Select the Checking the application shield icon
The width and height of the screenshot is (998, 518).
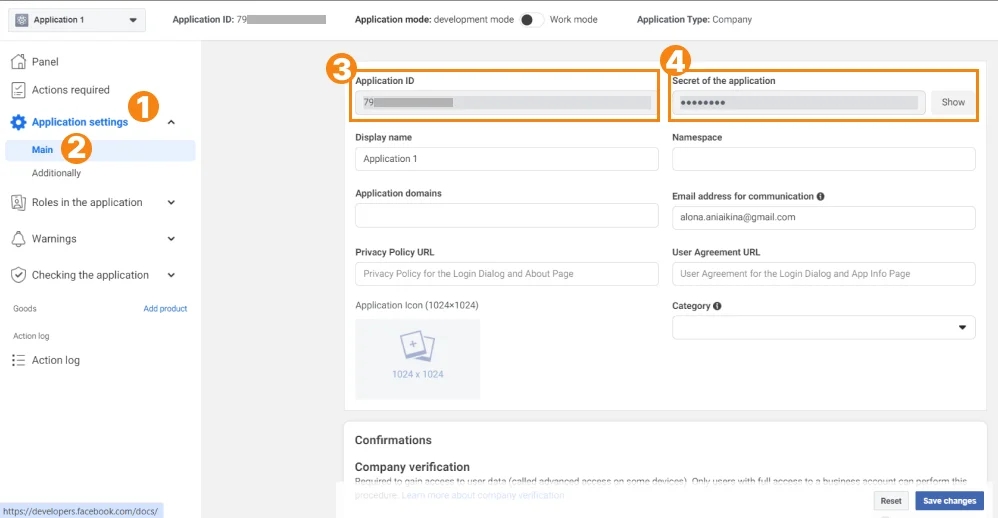pos(18,275)
